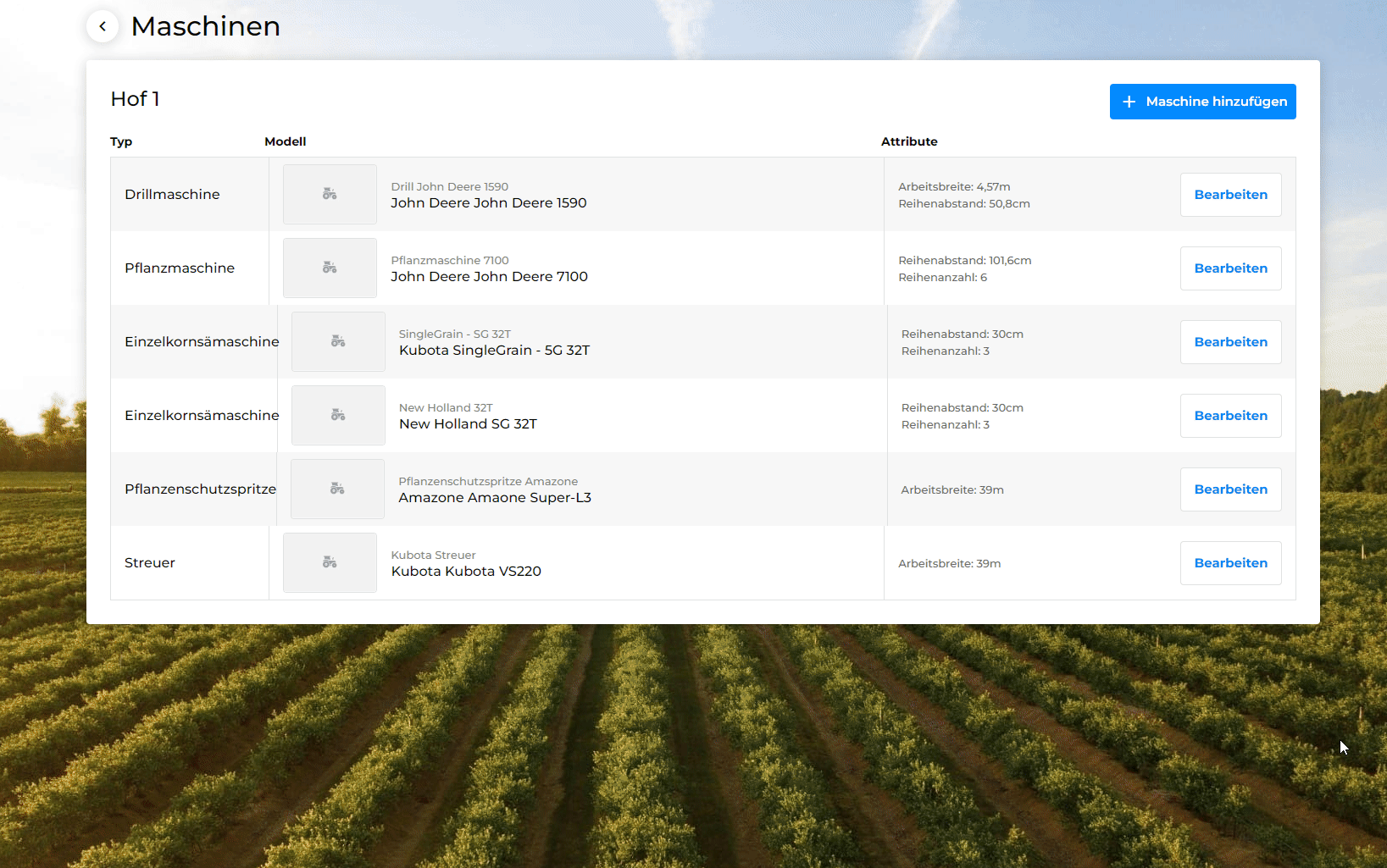Edit the Kubota VS220 Streuer row

[1230, 563]
